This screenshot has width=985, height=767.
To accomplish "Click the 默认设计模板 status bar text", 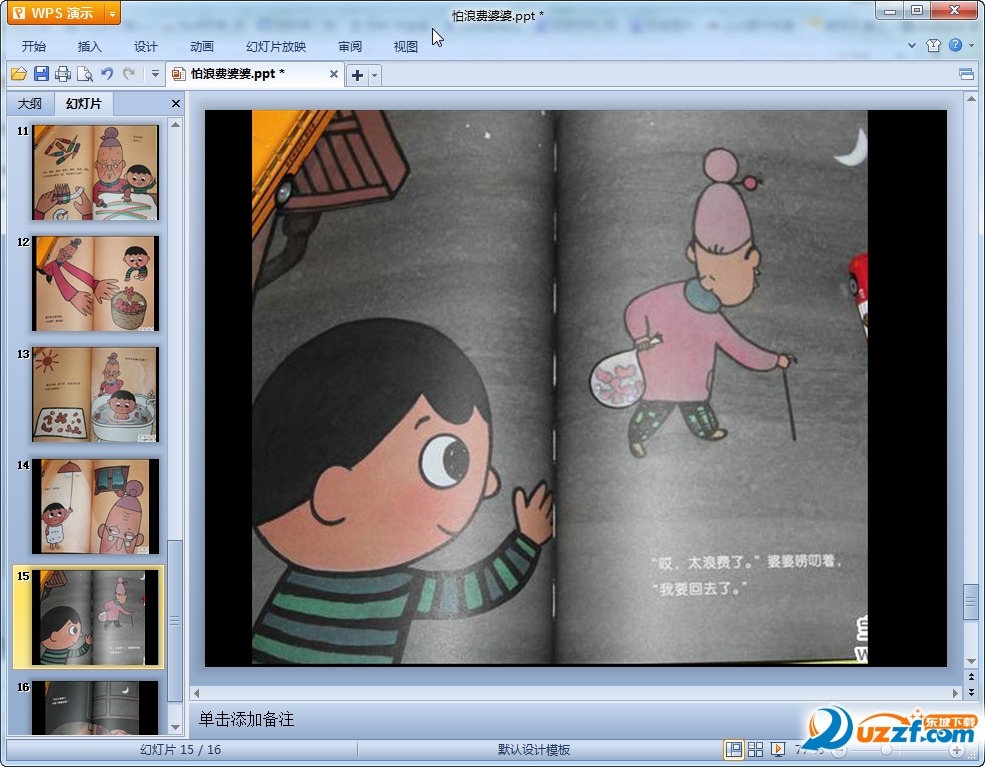I will click(x=534, y=750).
